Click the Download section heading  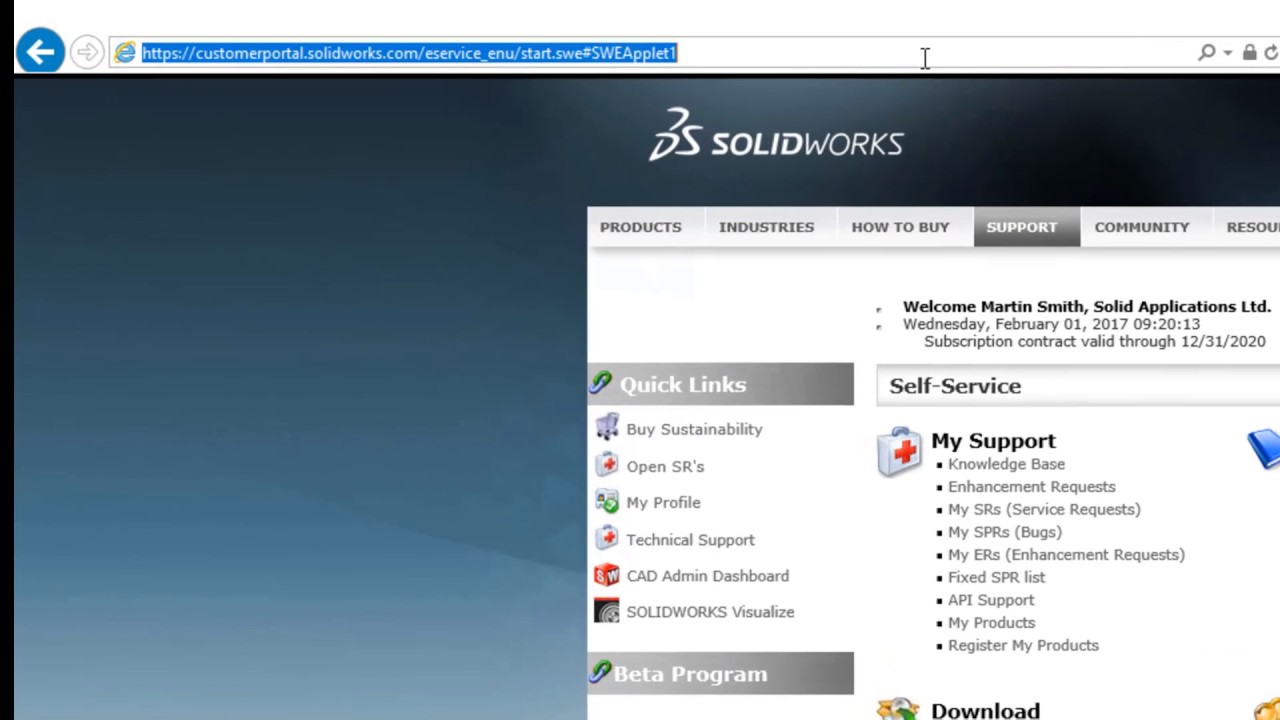985,710
